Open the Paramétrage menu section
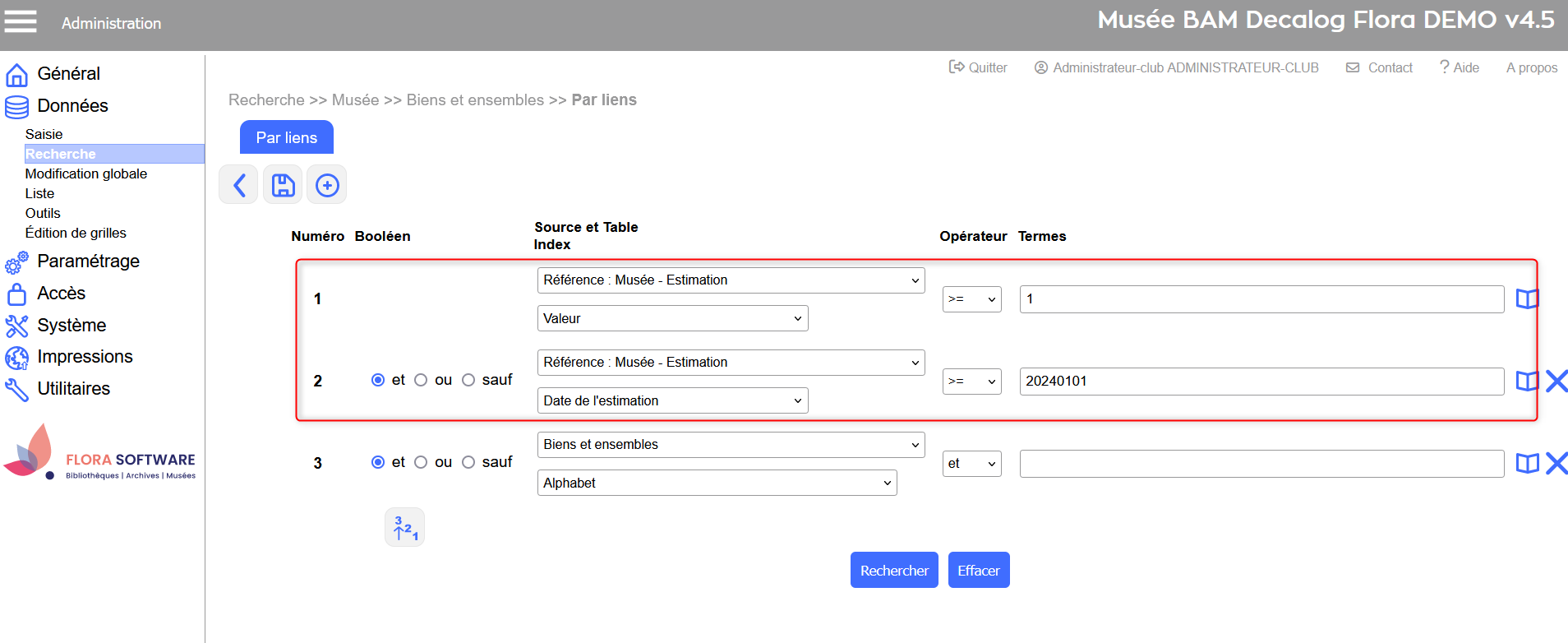The image size is (1568, 643). [x=88, y=261]
